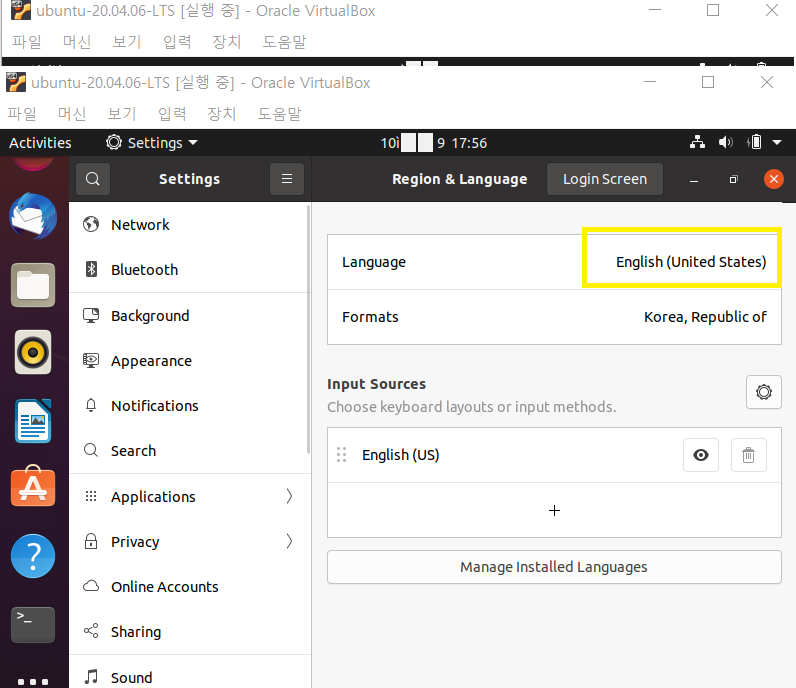Open 파일 menu in front VirtualBox window
Image resolution: width=796 pixels, height=688 pixels.
point(22,113)
